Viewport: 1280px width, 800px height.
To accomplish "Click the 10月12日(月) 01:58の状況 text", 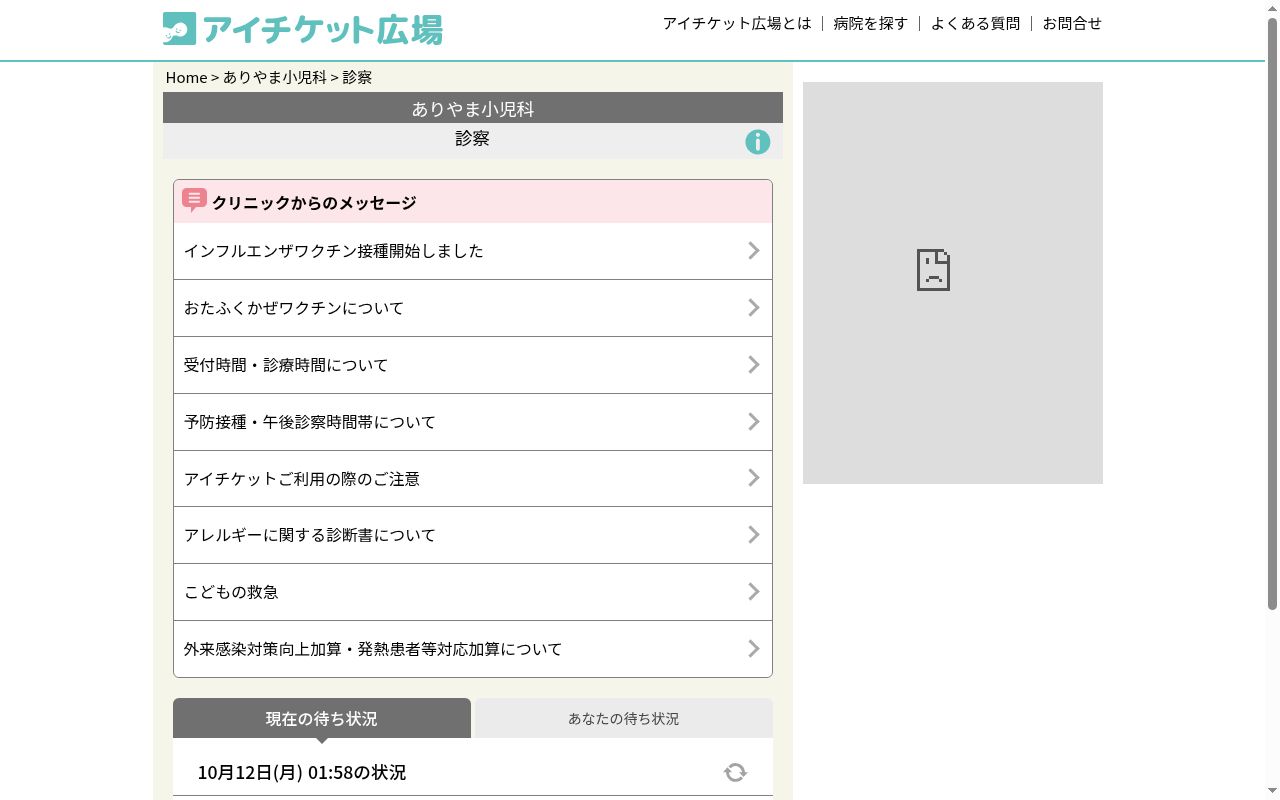I will click(302, 772).
